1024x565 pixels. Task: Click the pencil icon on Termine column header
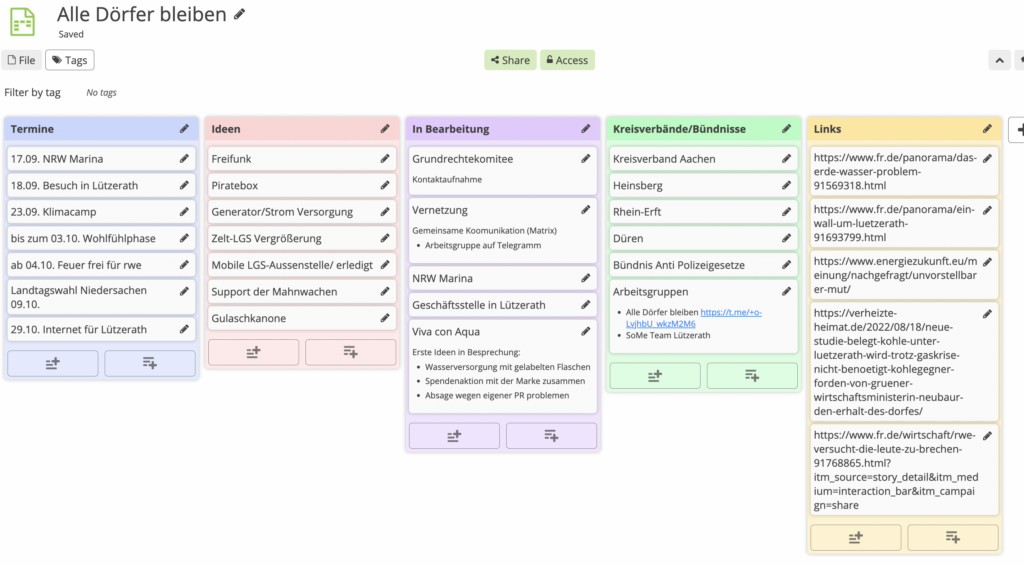click(x=184, y=129)
